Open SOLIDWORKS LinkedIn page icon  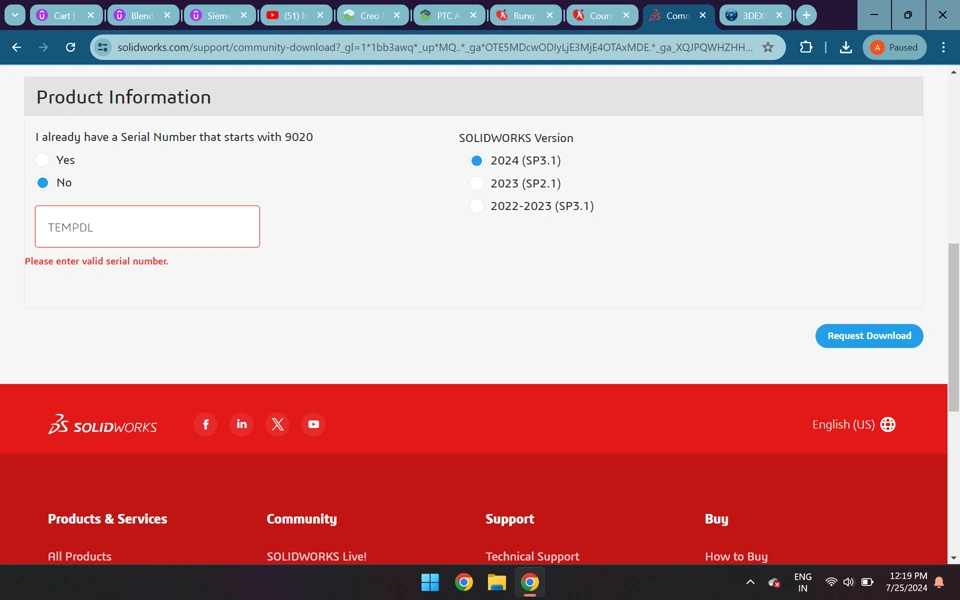[242, 424]
